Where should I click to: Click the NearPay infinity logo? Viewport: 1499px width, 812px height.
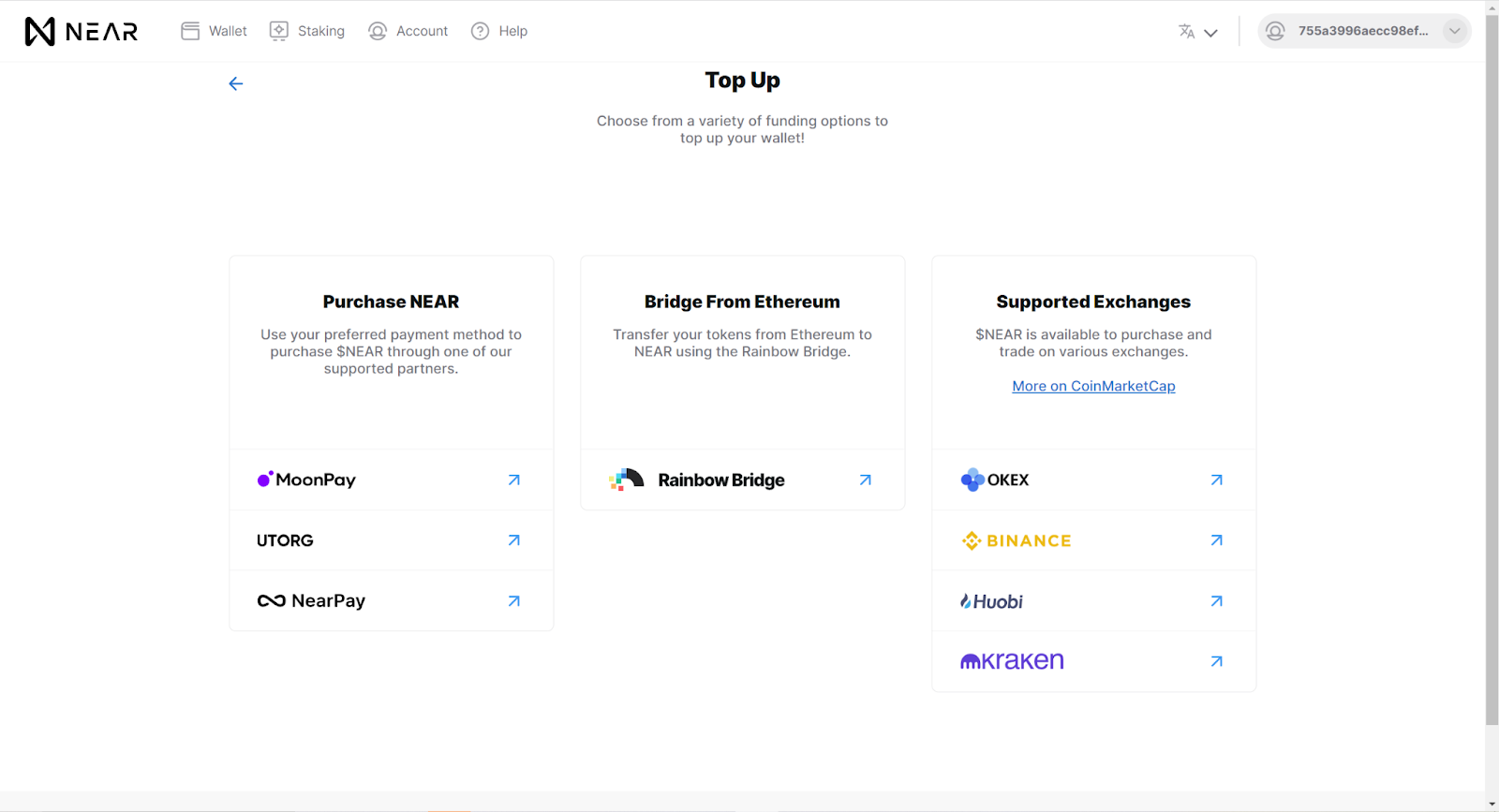[x=272, y=601]
